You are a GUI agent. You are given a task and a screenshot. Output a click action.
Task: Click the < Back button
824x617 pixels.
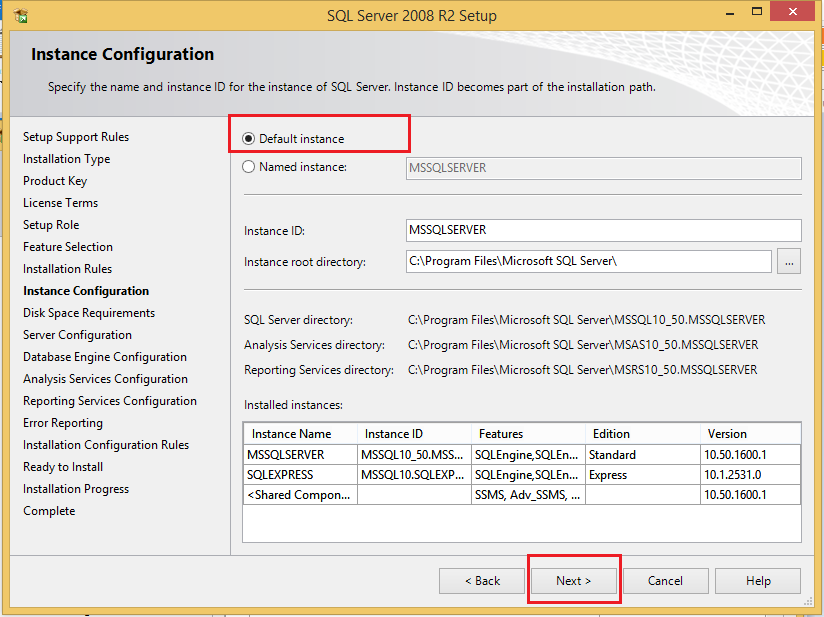point(481,580)
